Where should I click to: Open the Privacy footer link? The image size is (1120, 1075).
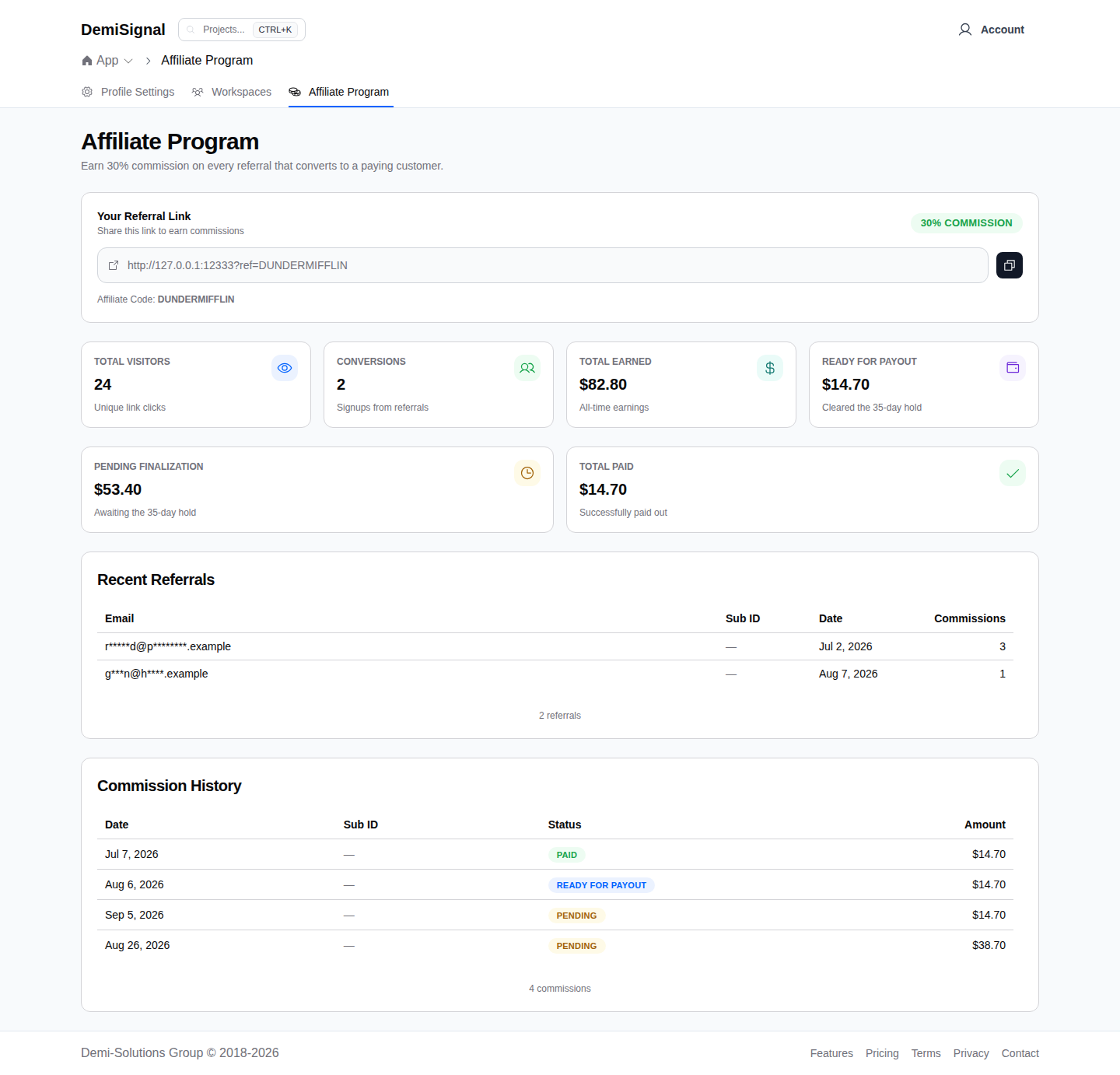point(971,1053)
